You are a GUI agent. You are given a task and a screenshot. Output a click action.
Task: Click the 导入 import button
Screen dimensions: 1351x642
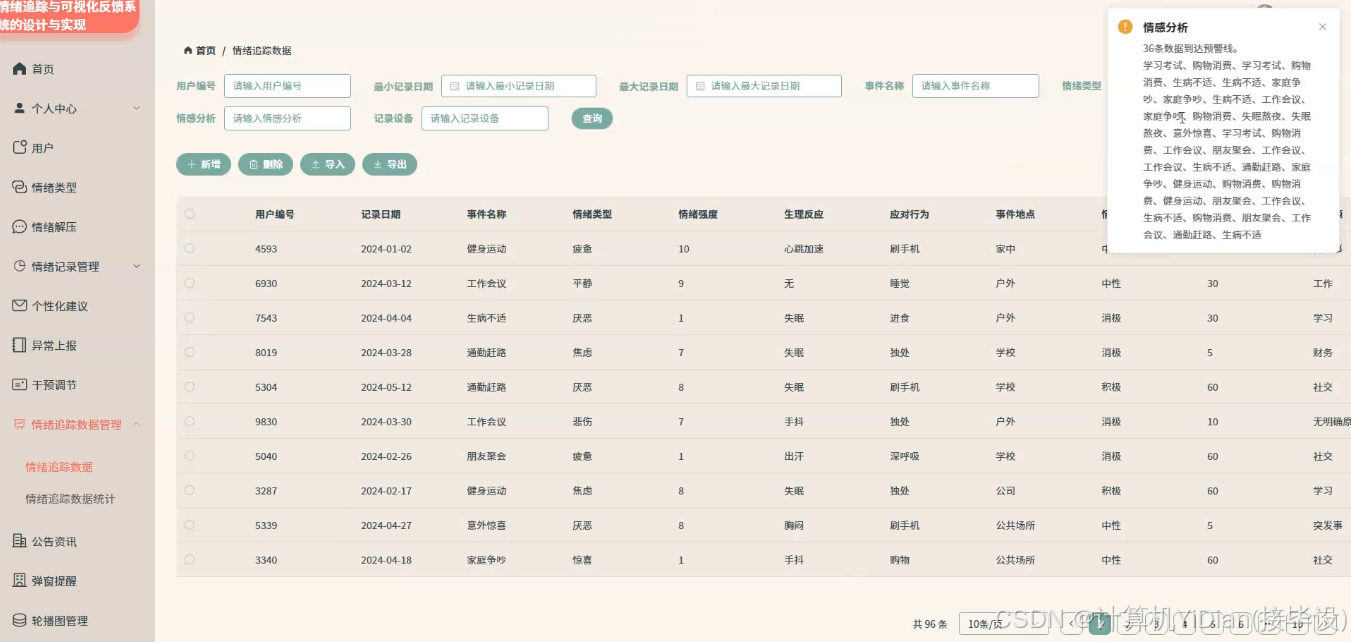[327, 164]
